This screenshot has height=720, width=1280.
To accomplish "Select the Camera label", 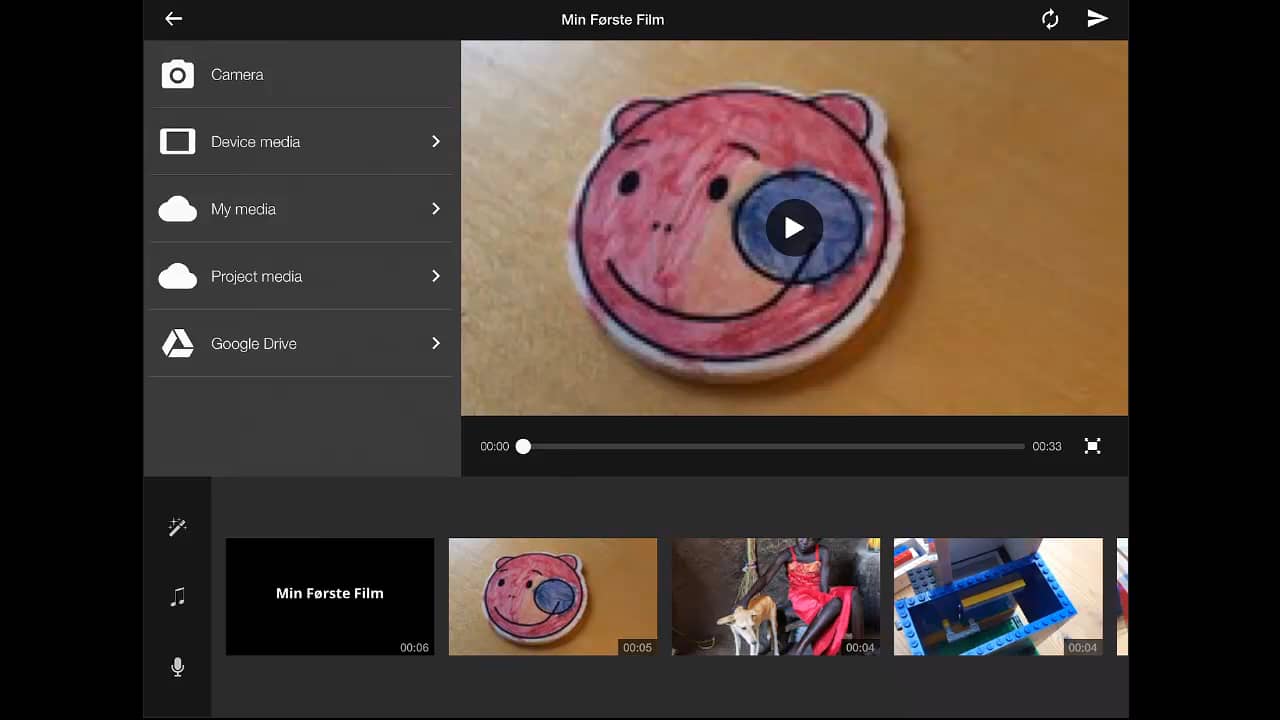I will click(x=237, y=74).
